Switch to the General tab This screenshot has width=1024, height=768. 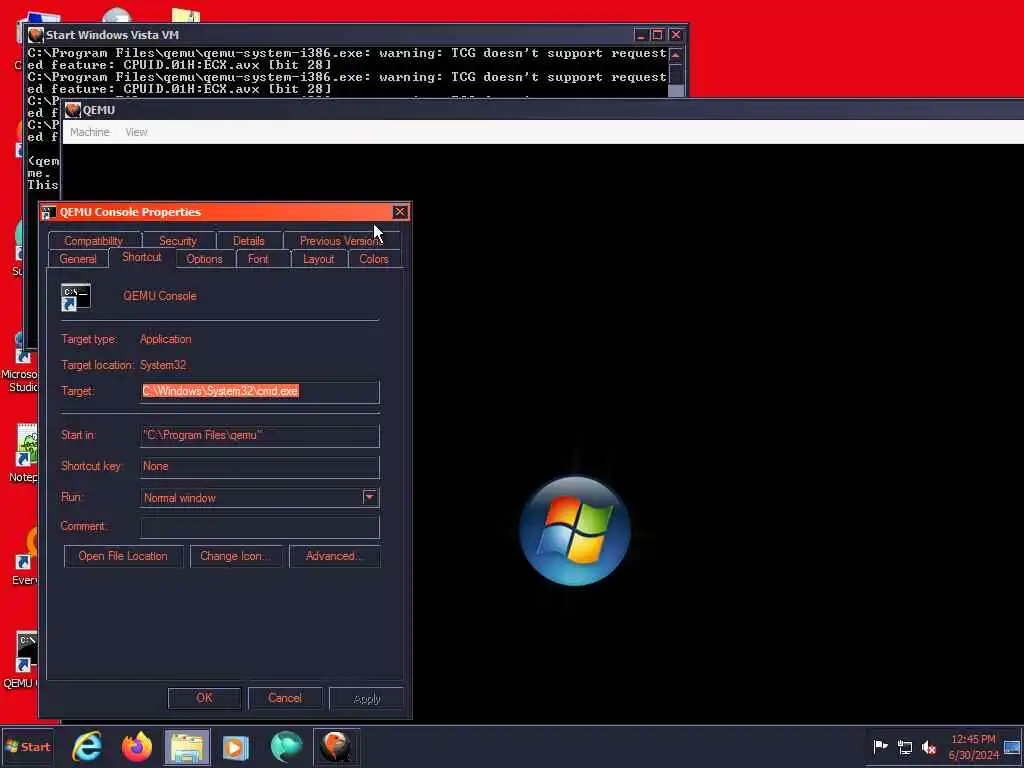point(78,259)
